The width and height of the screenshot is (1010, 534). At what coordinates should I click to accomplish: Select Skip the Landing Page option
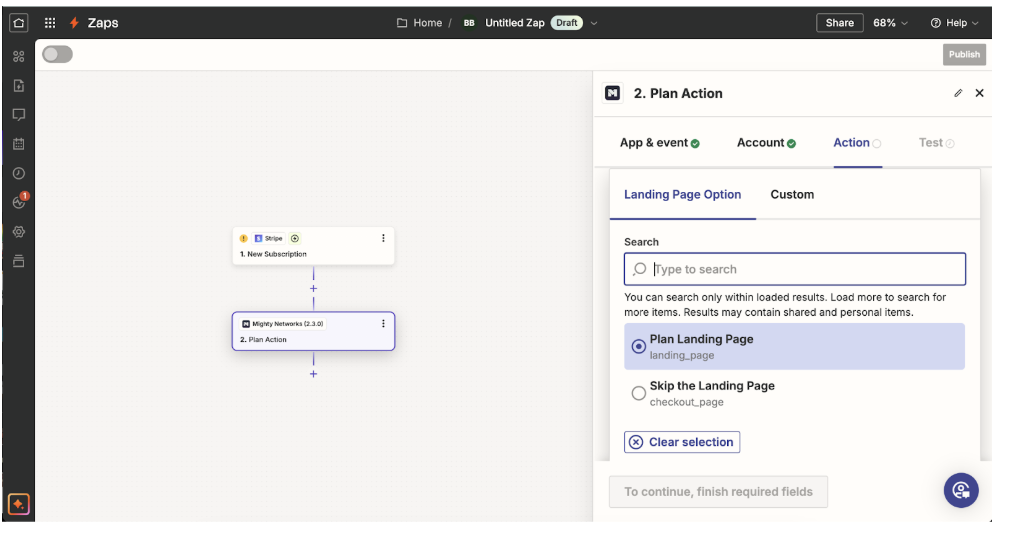639,393
